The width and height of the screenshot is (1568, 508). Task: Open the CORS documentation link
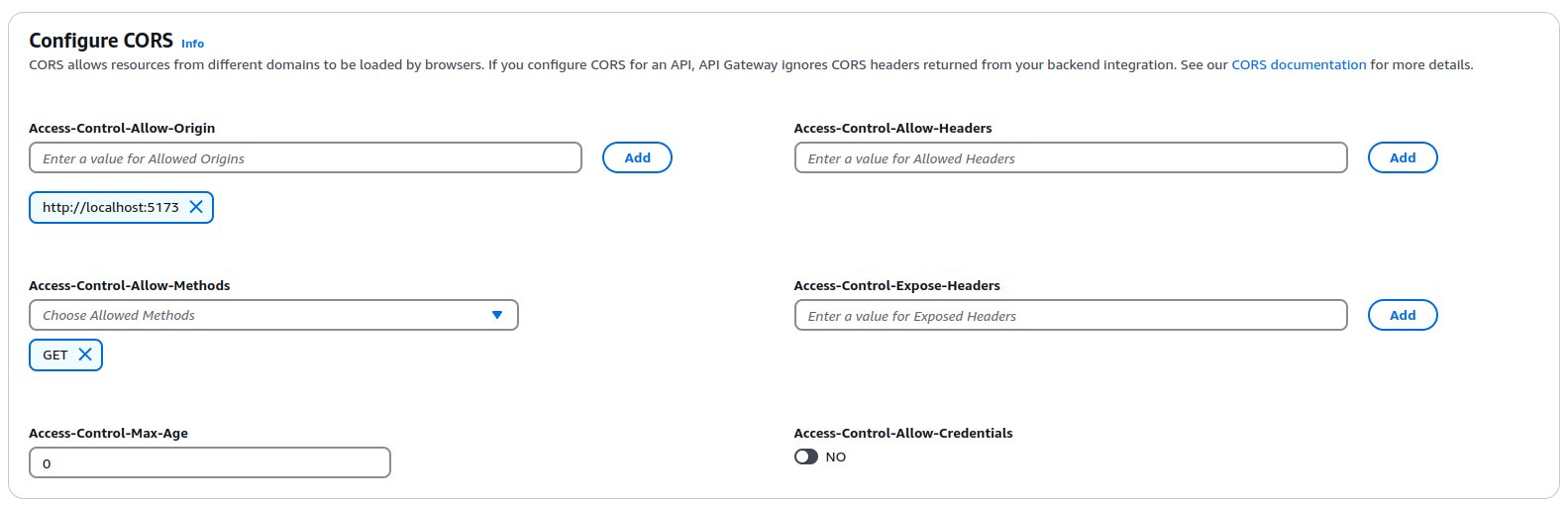click(1299, 64)
